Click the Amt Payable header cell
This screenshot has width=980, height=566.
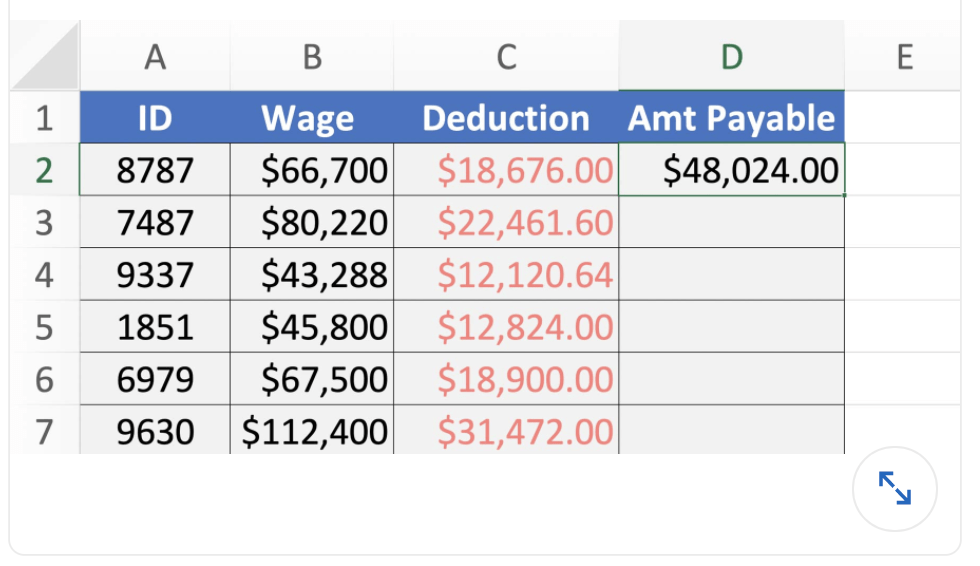click(731, 118)
